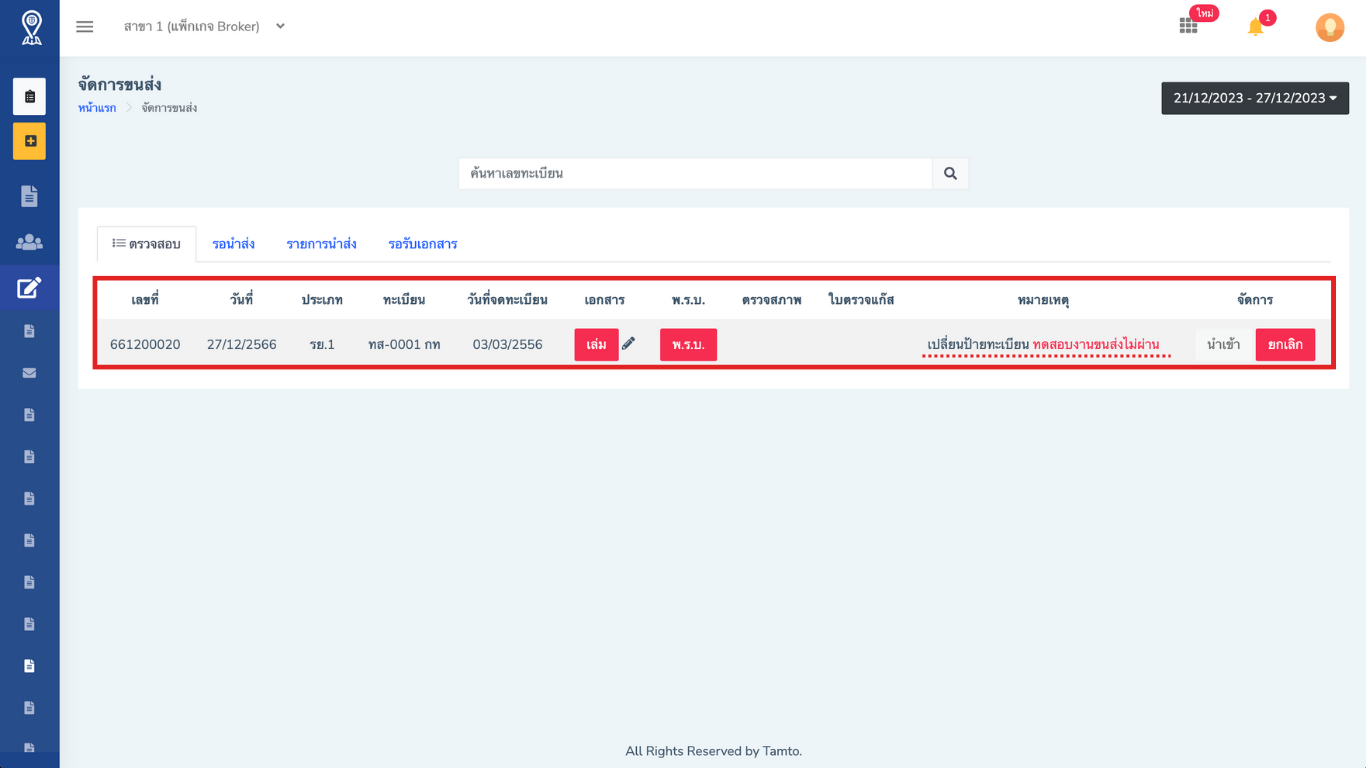Click the เลขที่ column header

[145, 300]
